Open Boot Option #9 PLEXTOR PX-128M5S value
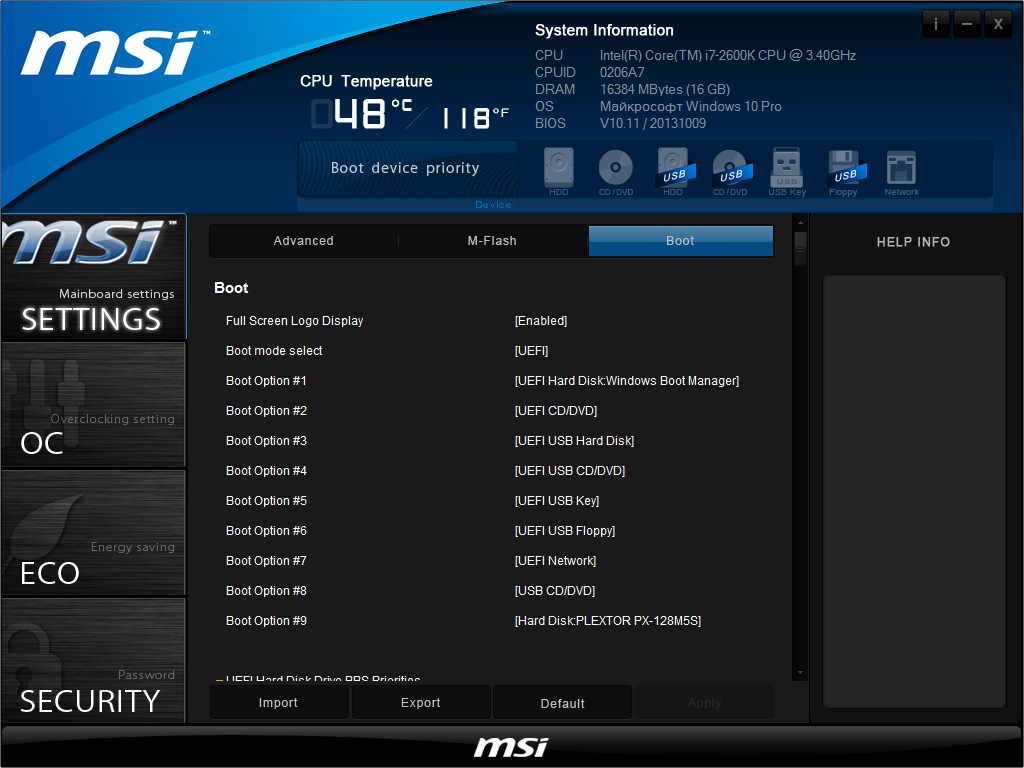This screenshot has width=1024, height=768. 608,621
